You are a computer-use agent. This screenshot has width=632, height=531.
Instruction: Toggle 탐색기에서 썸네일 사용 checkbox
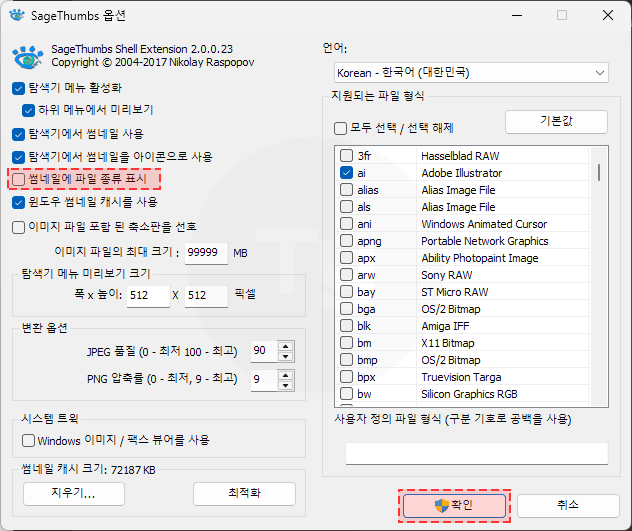tap(19, 134)
